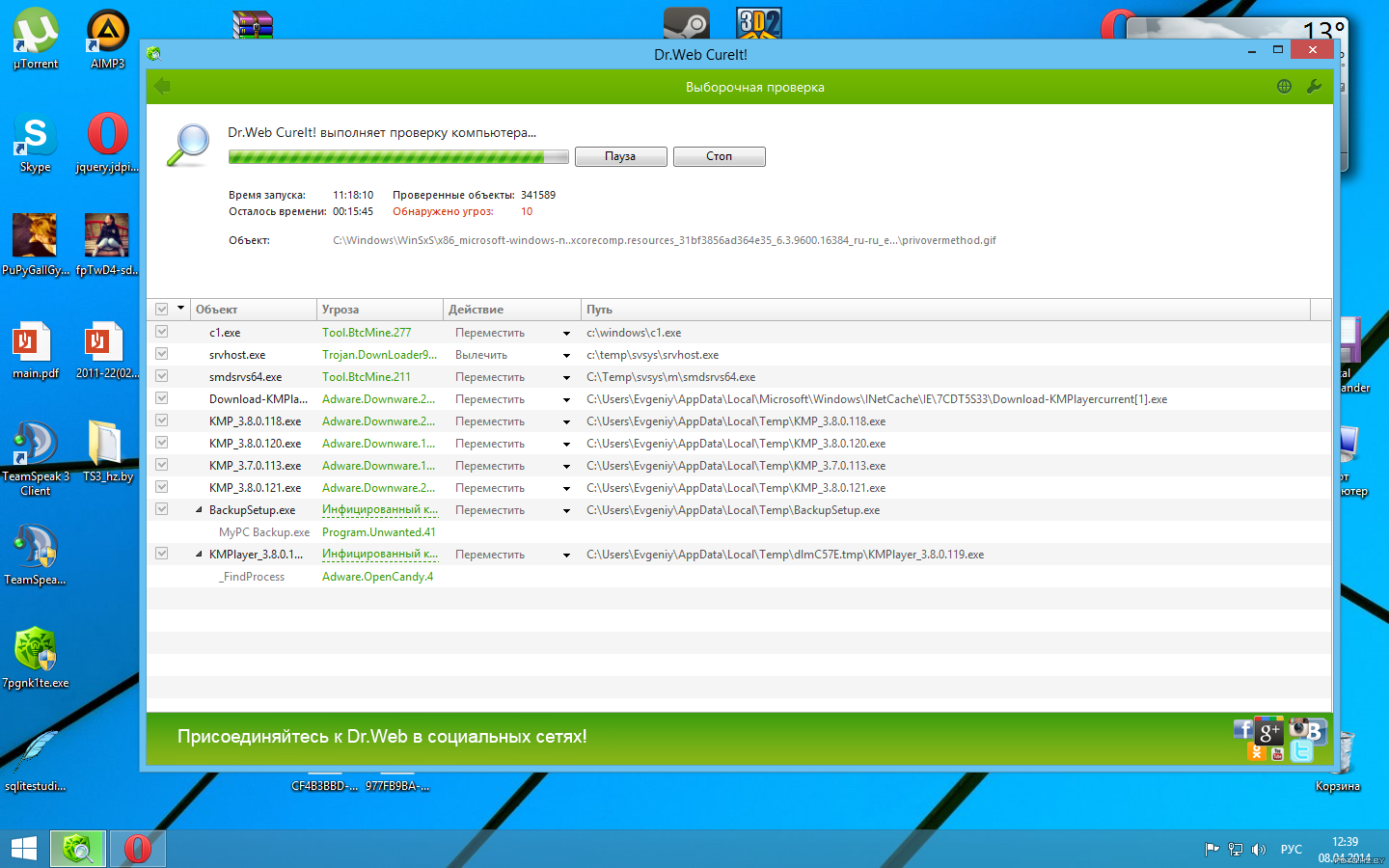This screenshot has height=868, width=1389.
Task: Sort by the Путь column header
Action: (945, 310)
